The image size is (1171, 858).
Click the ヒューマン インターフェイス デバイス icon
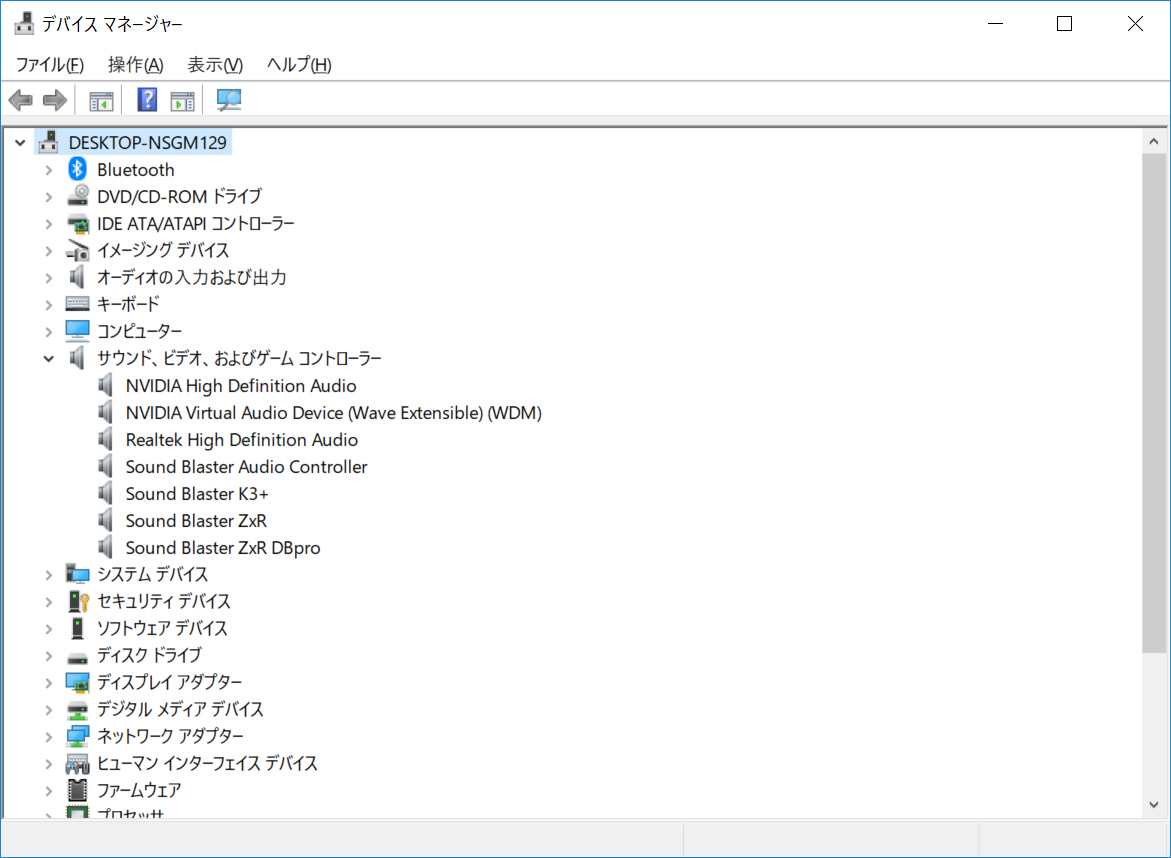[x=78, y=763]
